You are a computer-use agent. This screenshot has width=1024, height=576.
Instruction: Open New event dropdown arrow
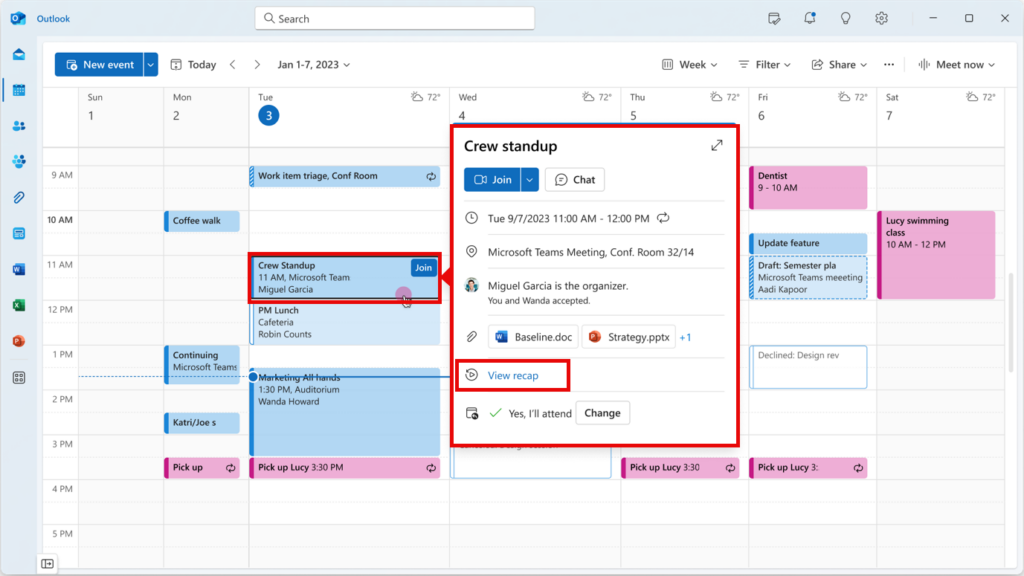tap(151, 65)
